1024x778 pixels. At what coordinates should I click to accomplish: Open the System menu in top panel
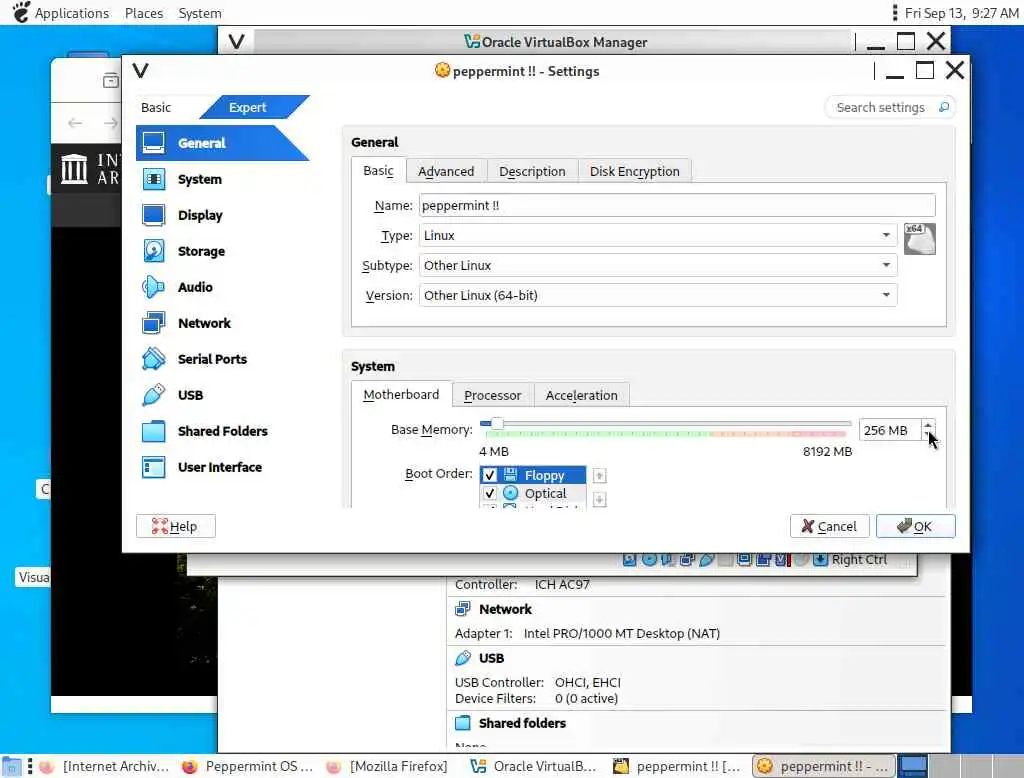[x=200, y=13]
